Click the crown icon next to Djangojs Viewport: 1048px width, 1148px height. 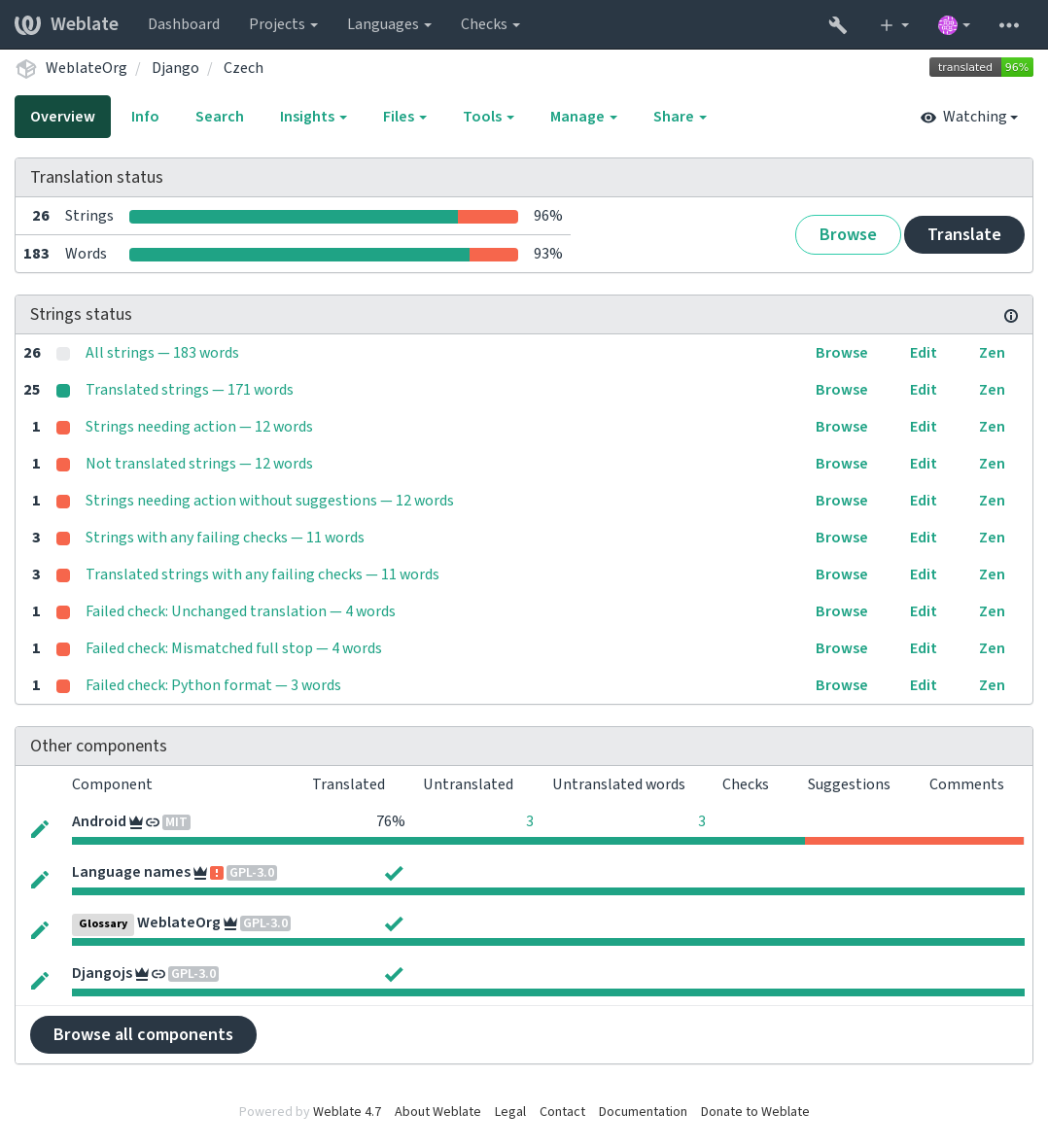point(141,974)
